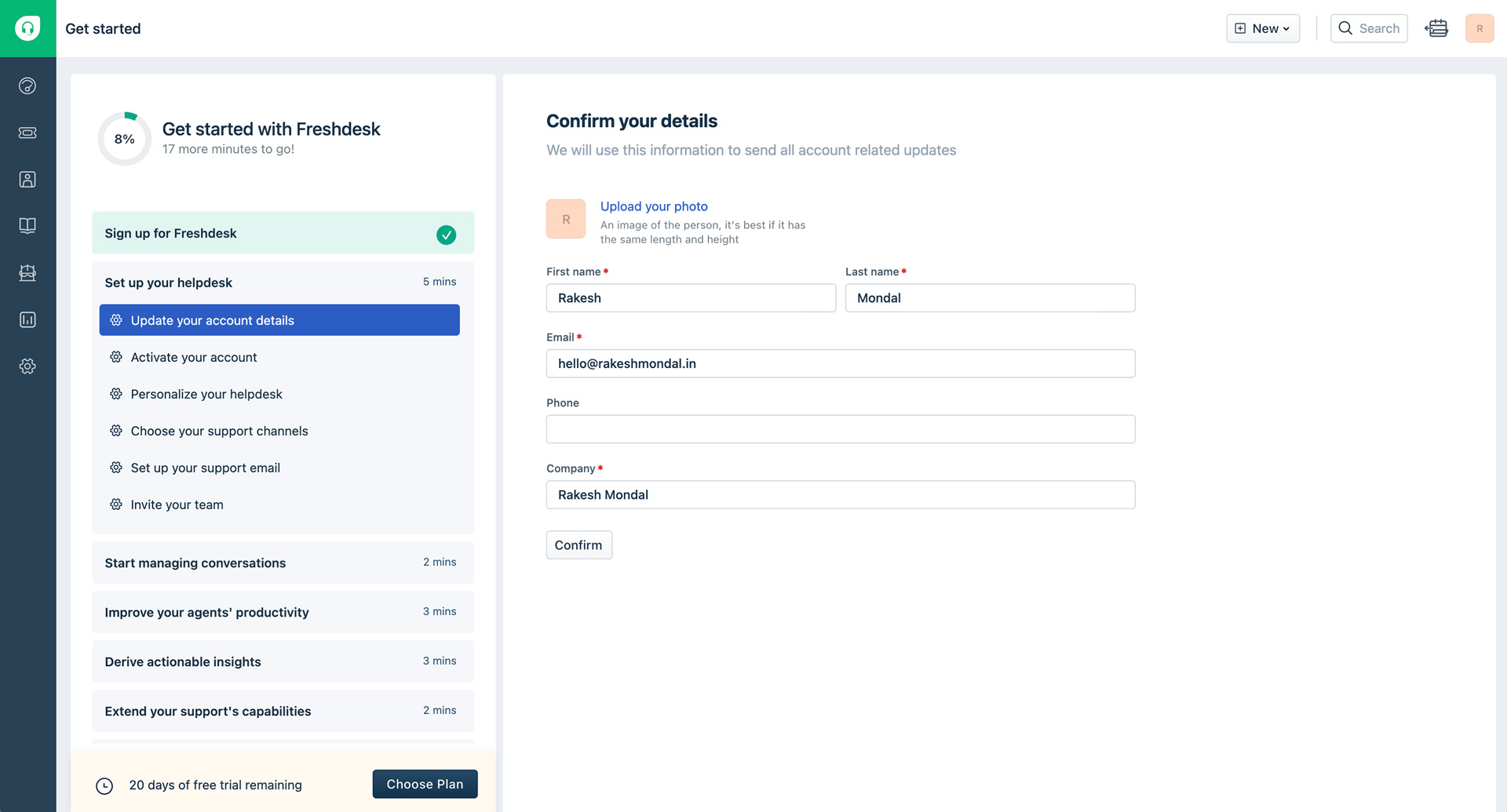
Task: Open the user profile avatar menu
Action: tap(1480, 28)
